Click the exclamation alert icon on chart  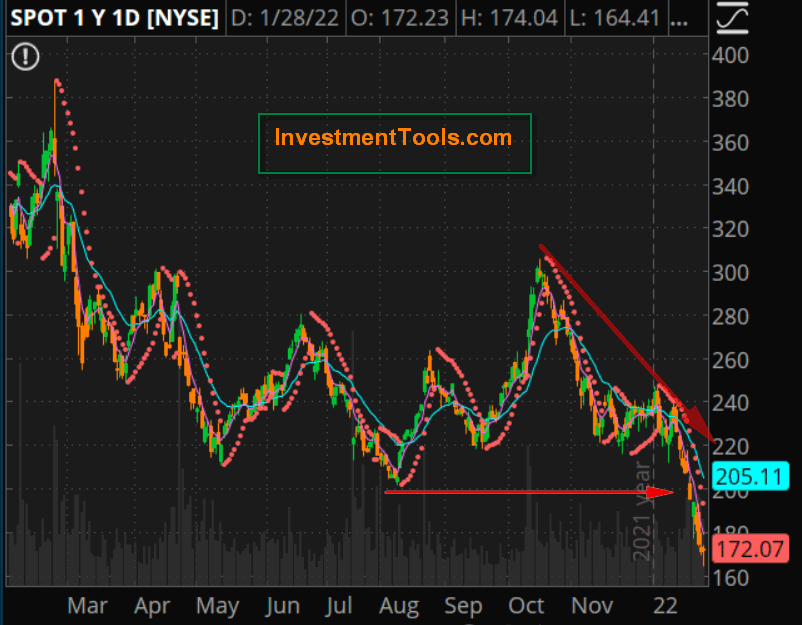pyautogui.click(x=25, y=56)
